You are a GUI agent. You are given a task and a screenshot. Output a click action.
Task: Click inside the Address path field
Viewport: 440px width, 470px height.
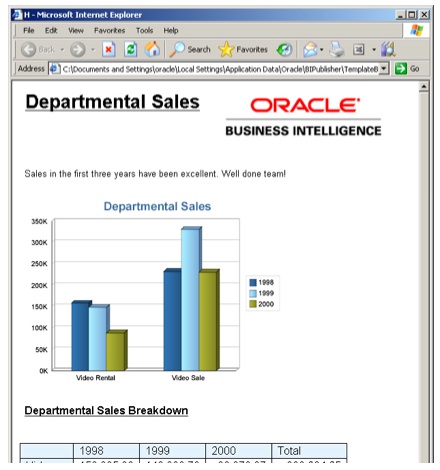pos(220,69)
